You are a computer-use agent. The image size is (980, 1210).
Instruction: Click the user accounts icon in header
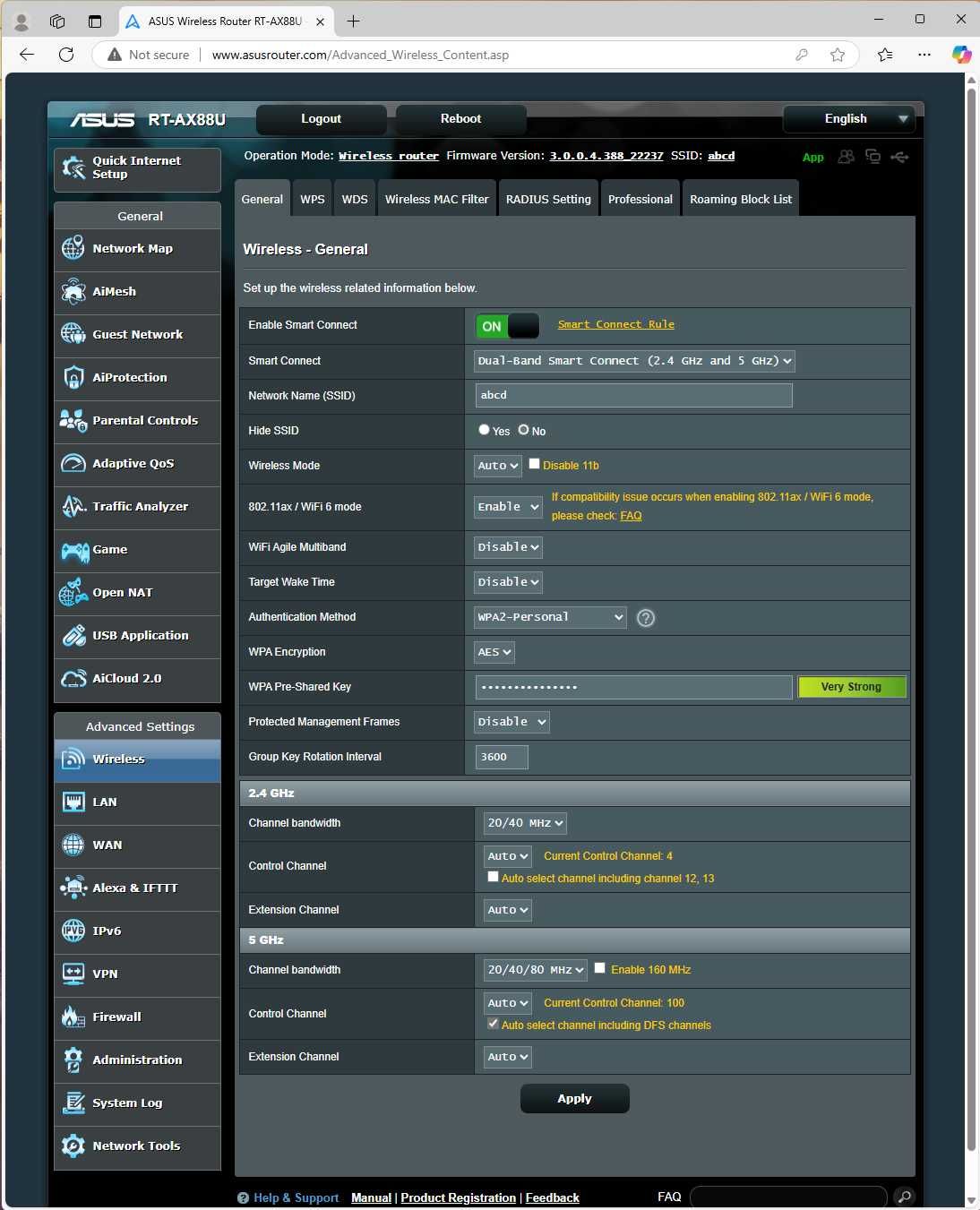tap(846, 157)
